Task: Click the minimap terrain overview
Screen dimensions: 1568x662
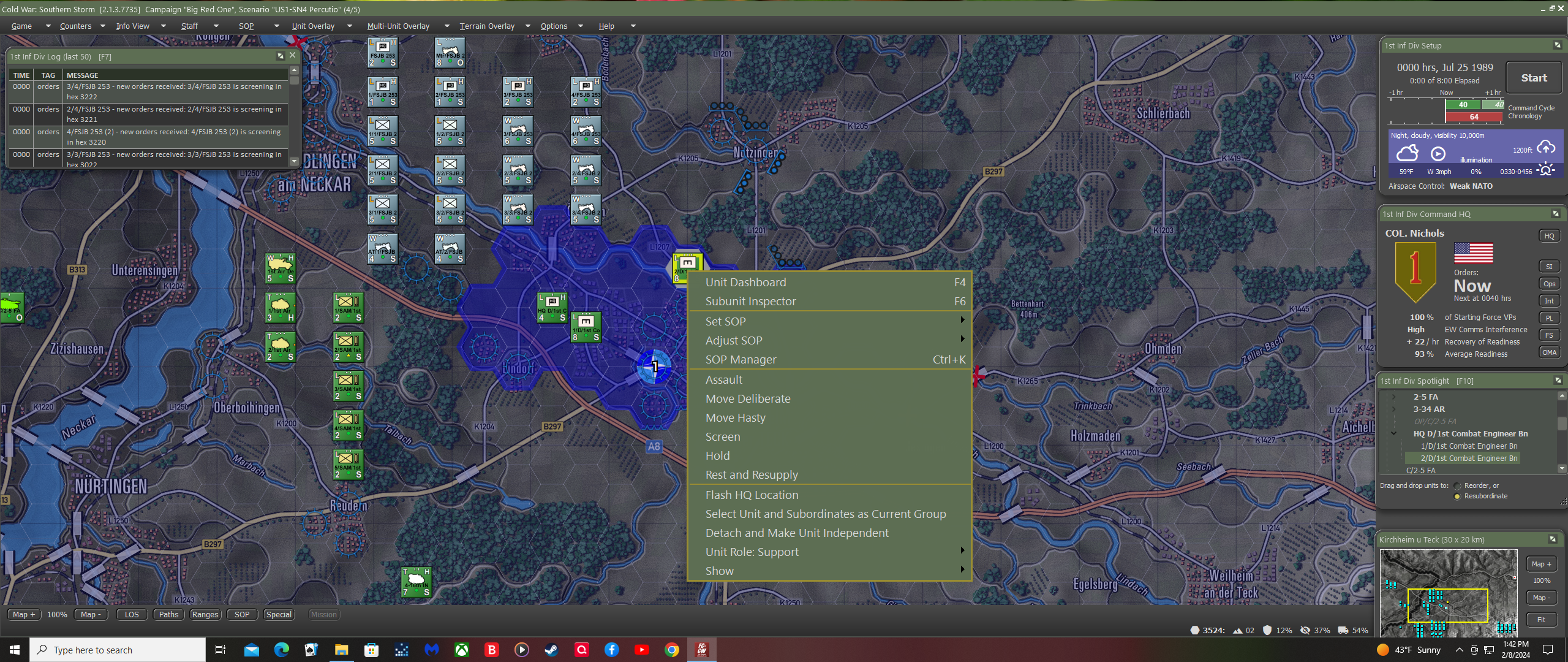Action: click(x=1448, y=593)
